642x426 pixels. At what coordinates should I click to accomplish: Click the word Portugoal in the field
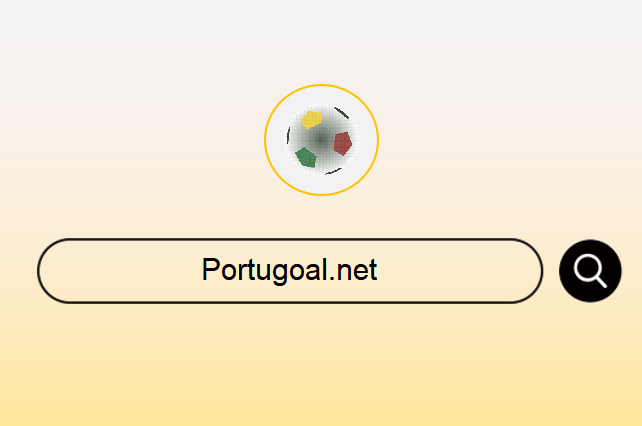(x=264, y=270)
